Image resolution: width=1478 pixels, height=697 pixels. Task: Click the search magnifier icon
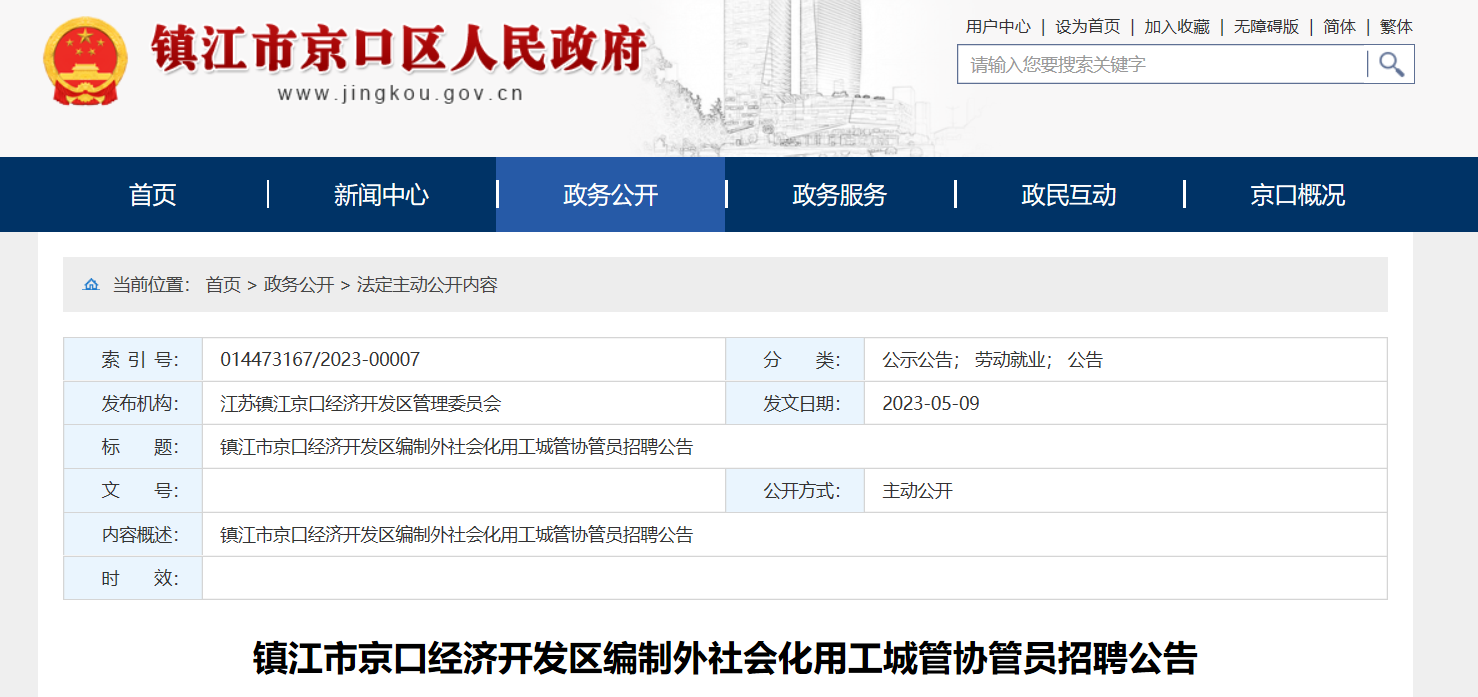tap(1391, 65)
